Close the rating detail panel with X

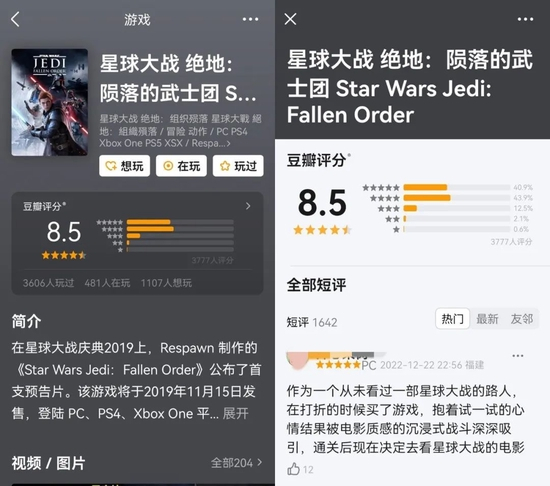(x=290, y=19)
